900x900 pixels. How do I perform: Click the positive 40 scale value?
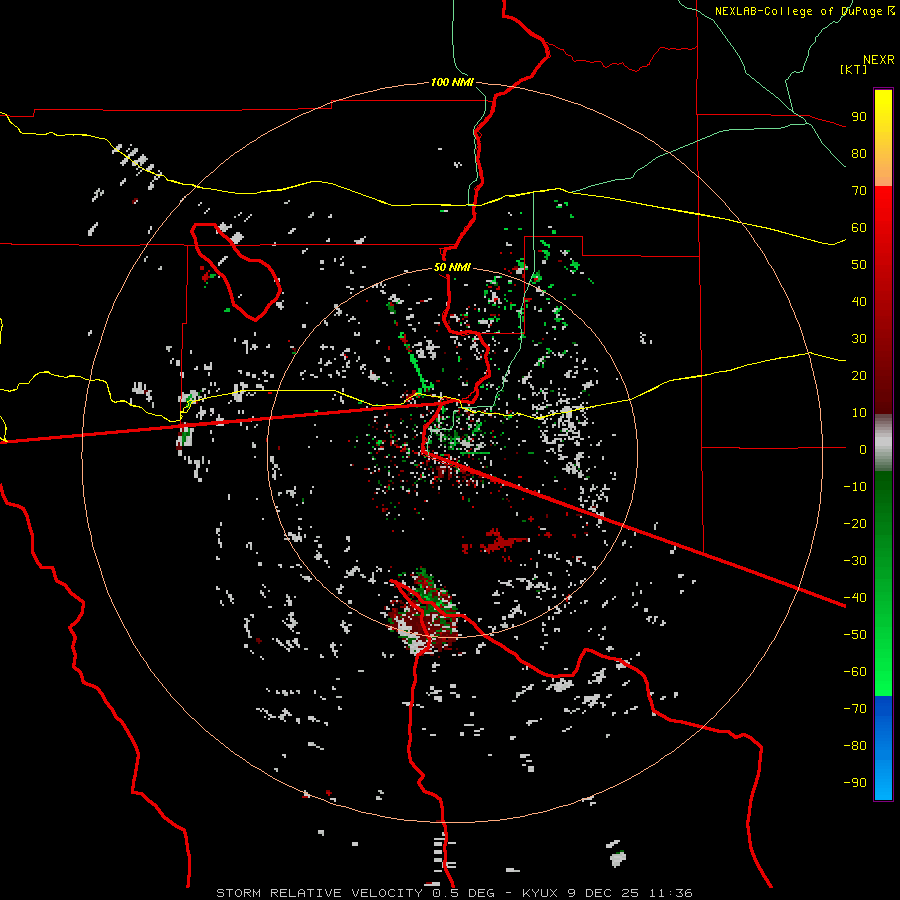859,301
